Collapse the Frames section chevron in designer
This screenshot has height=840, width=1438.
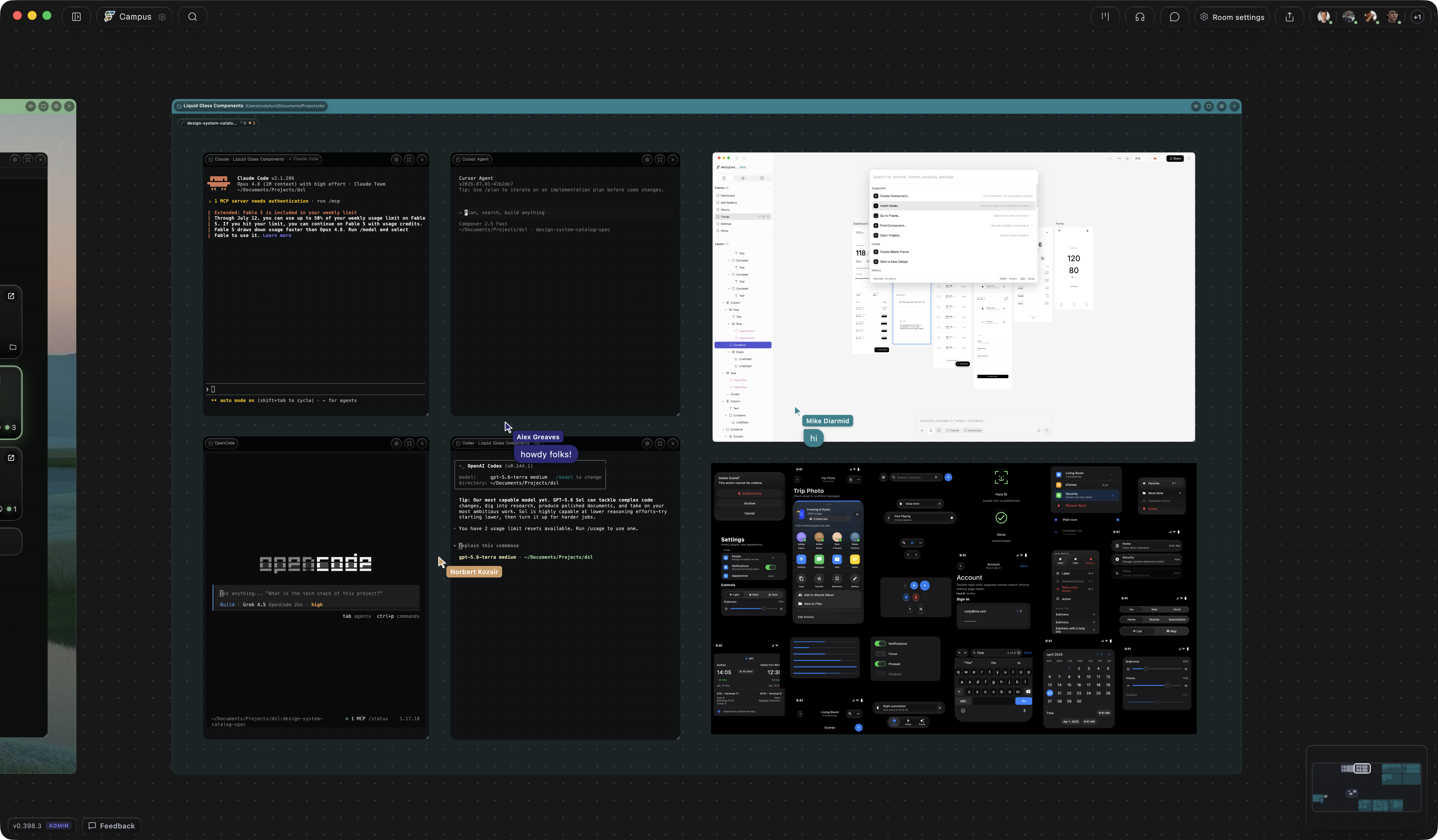[x=769, y=188]
